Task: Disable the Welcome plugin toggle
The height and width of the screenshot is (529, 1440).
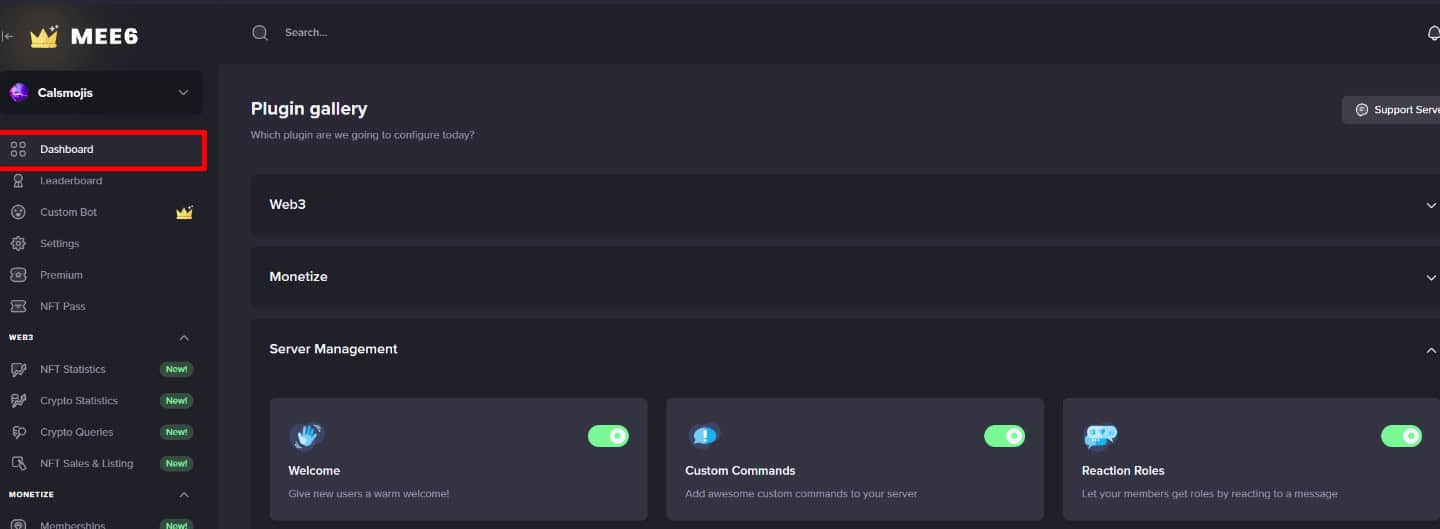Action: (x=608, y=436)
